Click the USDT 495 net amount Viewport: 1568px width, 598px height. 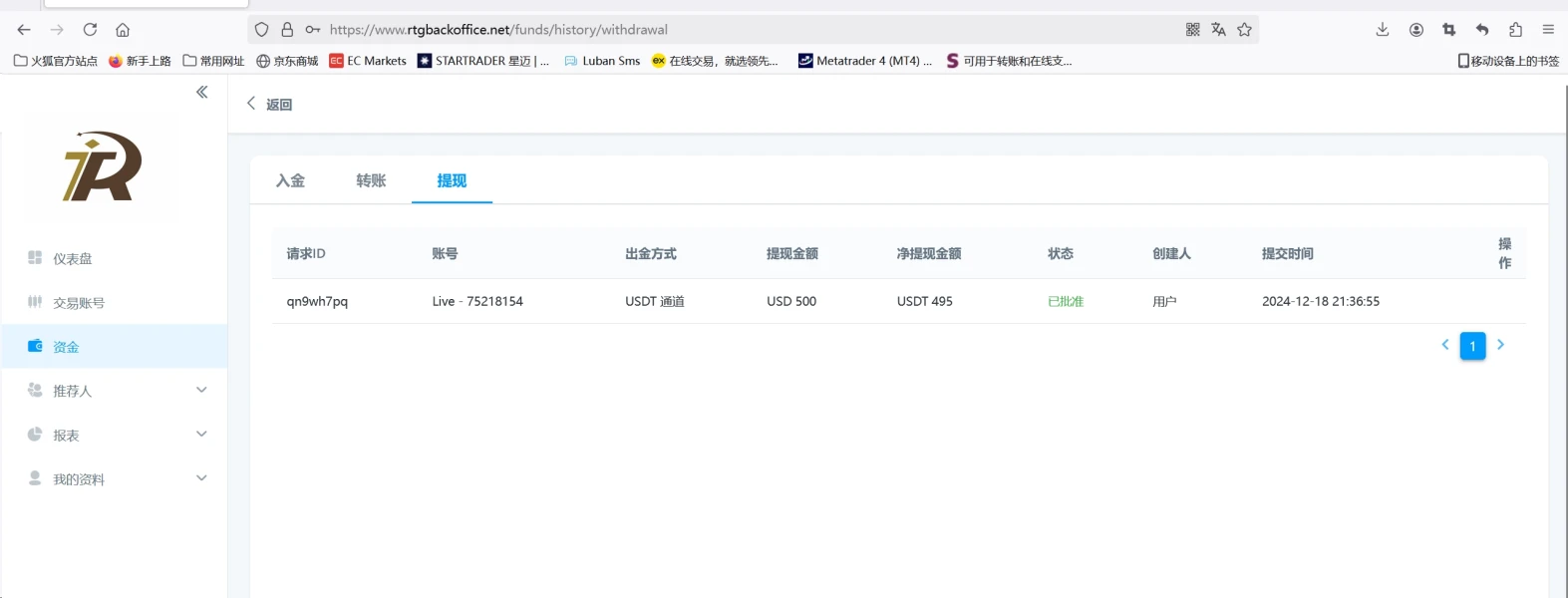[x=925, y=301]
